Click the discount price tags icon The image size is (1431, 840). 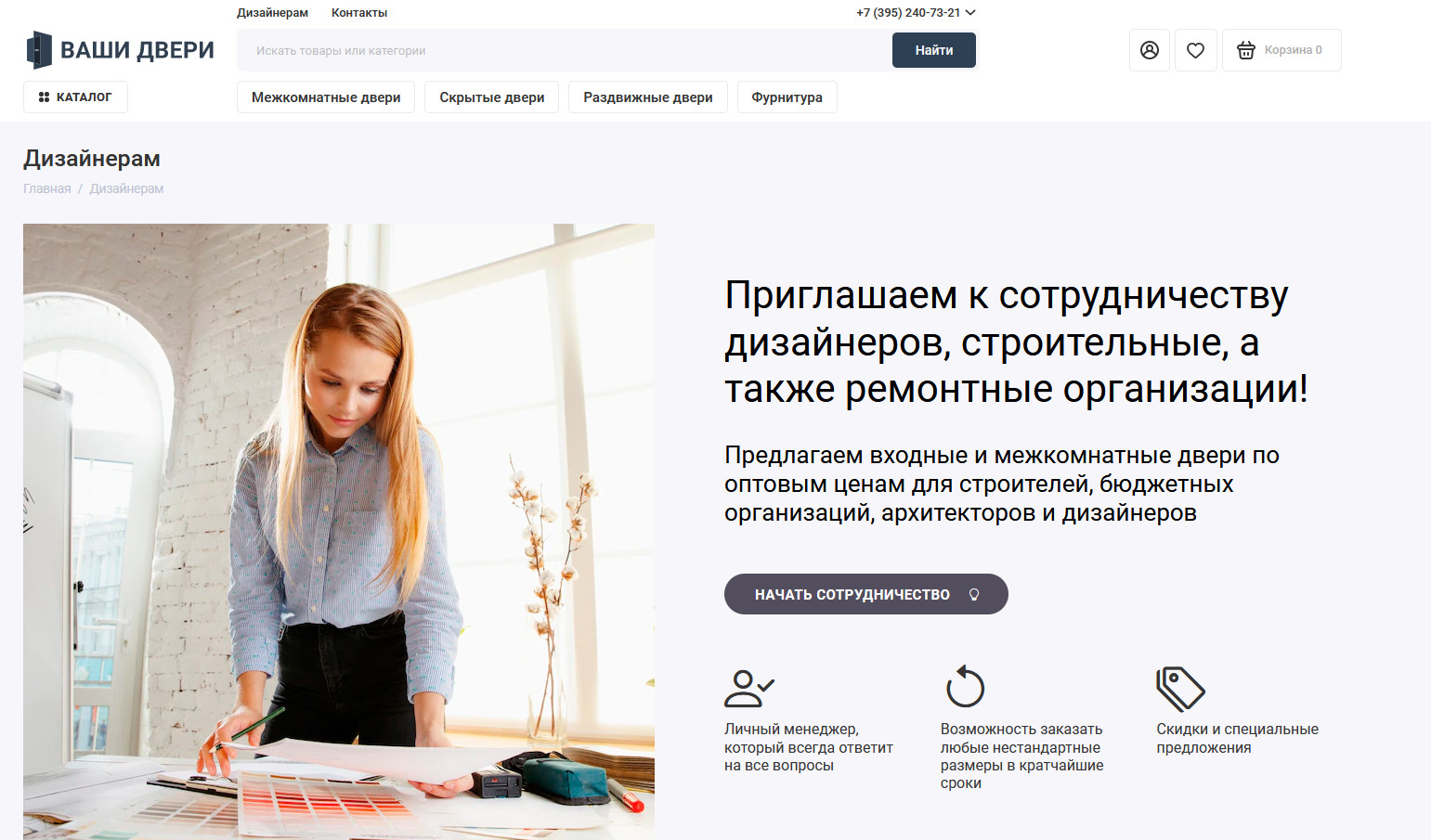[1180, 689]
